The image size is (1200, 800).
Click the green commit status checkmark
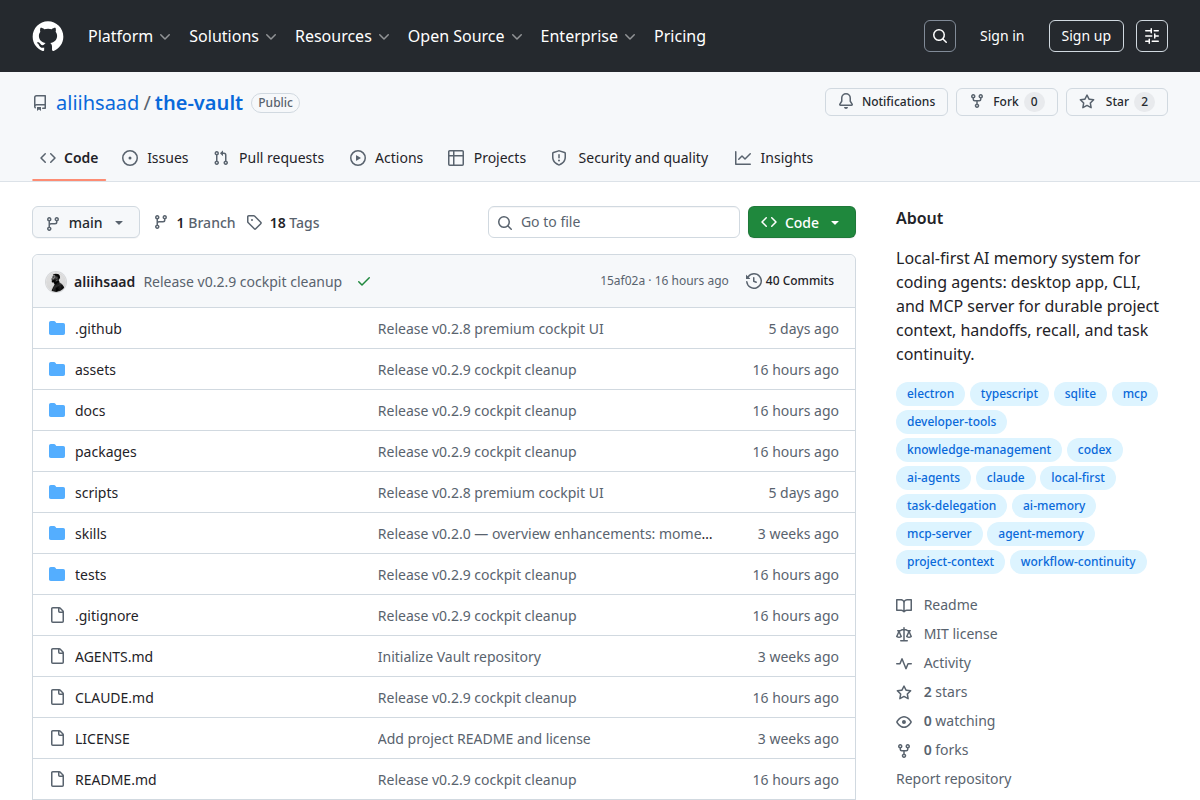[364, 282]
